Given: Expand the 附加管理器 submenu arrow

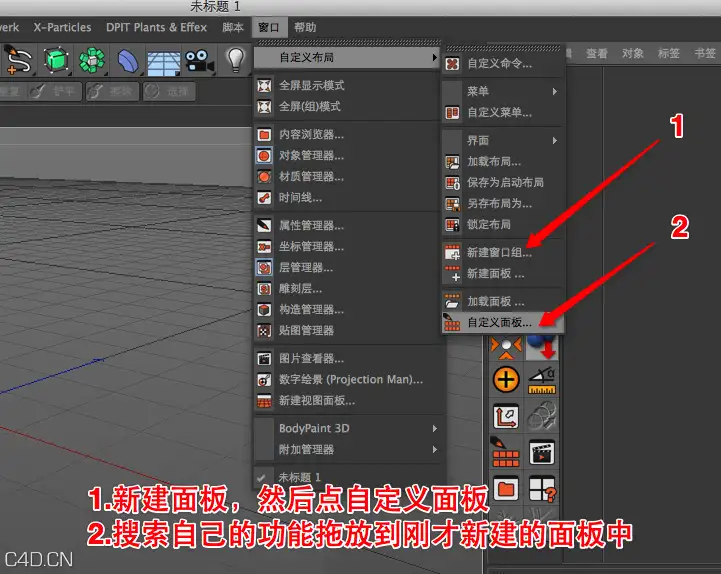Looking at the screenshot, I should (x=435, y=449).
